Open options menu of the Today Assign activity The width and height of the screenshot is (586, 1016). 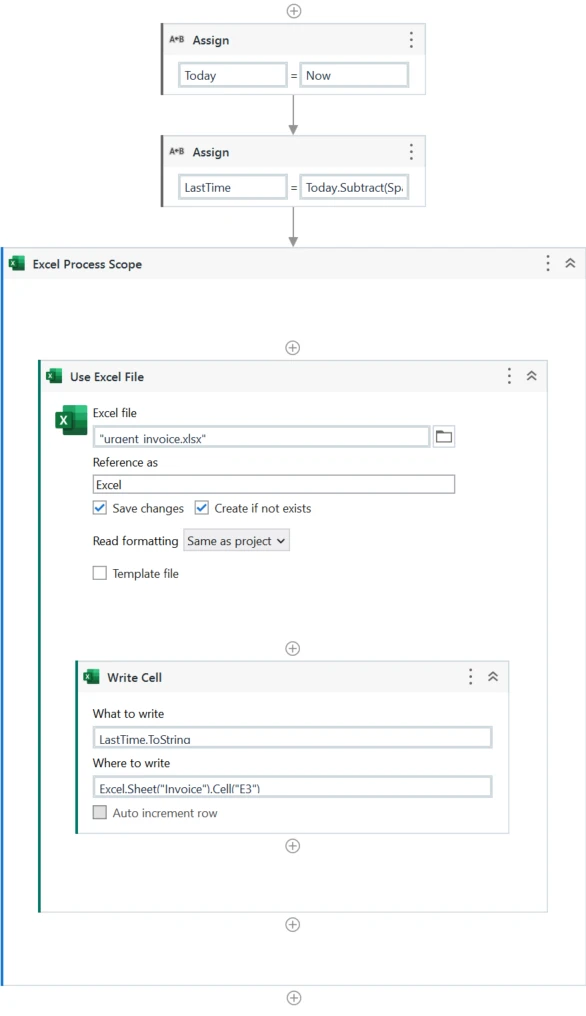pyautogui.click(x=411, y=40)
